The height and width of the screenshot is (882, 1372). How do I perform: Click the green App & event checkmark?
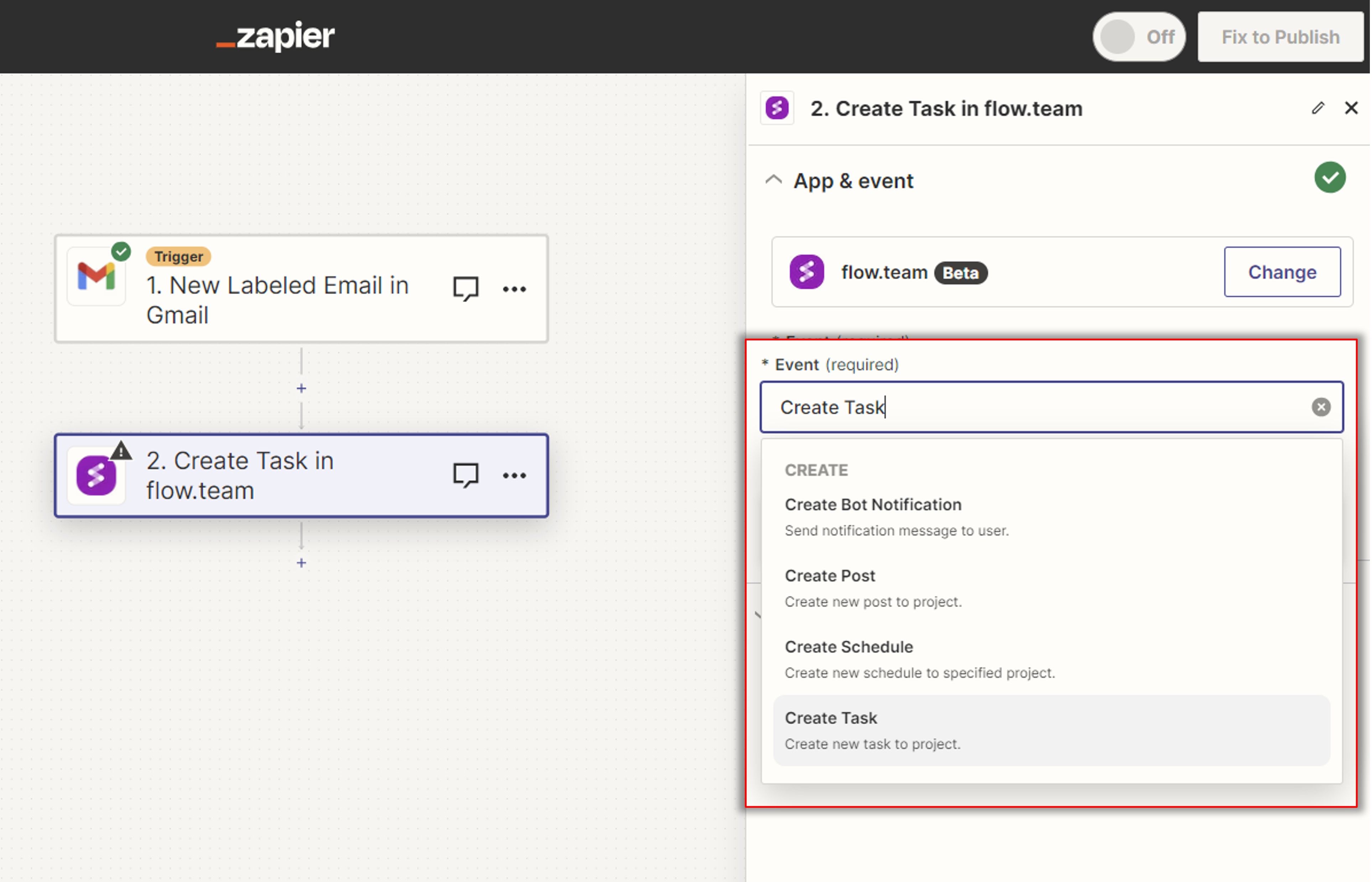coord(1330,177)
